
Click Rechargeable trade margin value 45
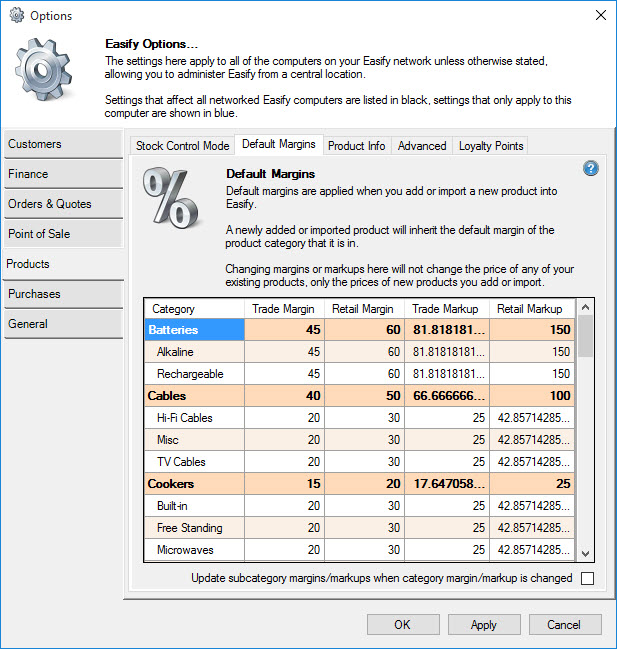284,374
